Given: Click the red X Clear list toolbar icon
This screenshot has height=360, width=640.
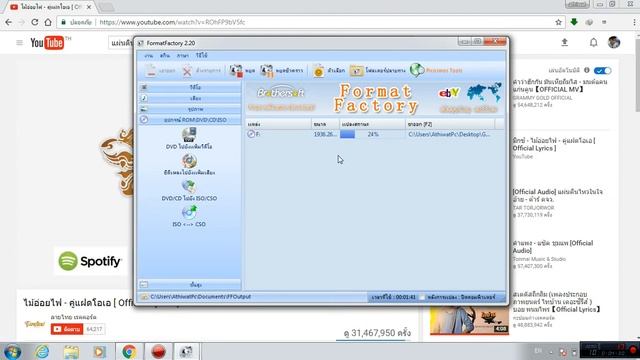Looking at the screenshot, I should (187, 71).
